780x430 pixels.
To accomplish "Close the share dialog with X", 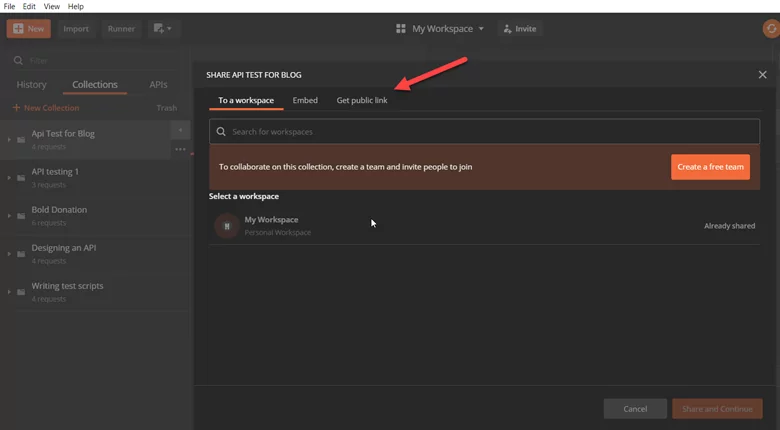I will point(762,75).
